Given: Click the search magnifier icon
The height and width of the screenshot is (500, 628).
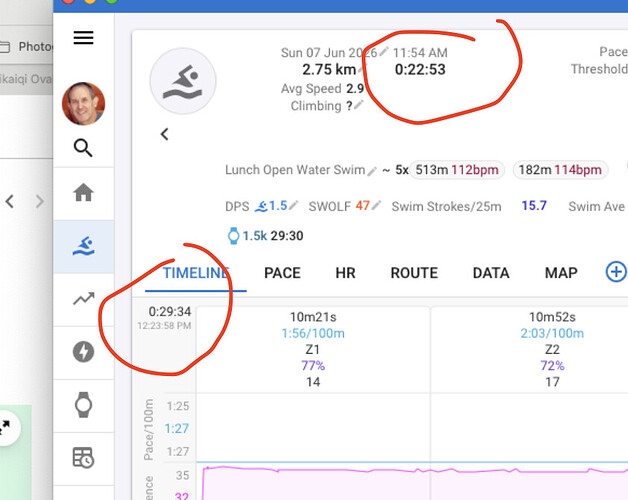Looking at the screenshot, I should click(x=83, y=147).
